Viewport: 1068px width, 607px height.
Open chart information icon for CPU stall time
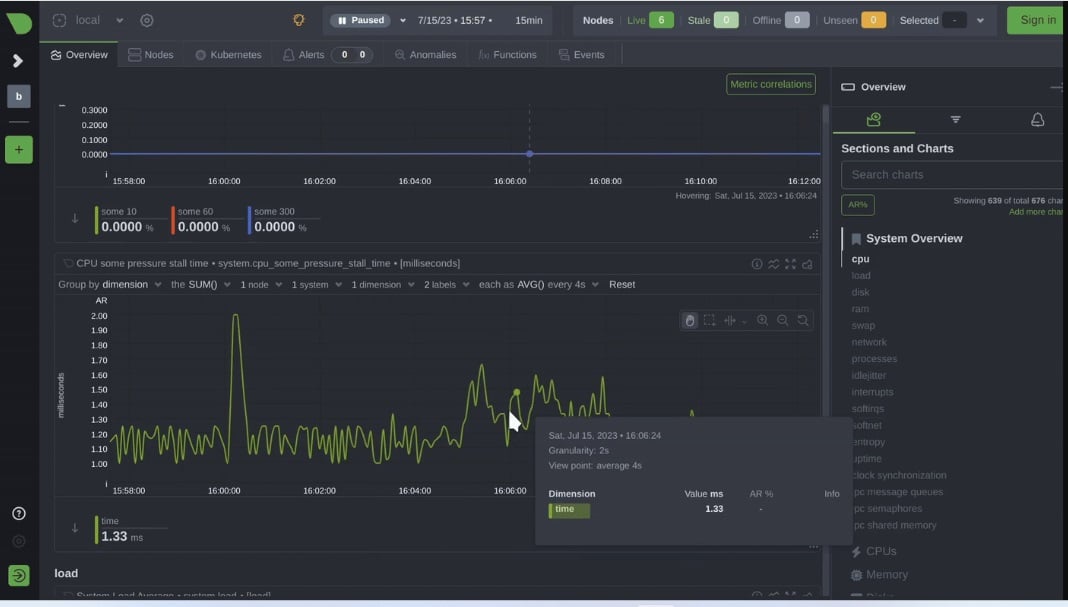point(757,264)
